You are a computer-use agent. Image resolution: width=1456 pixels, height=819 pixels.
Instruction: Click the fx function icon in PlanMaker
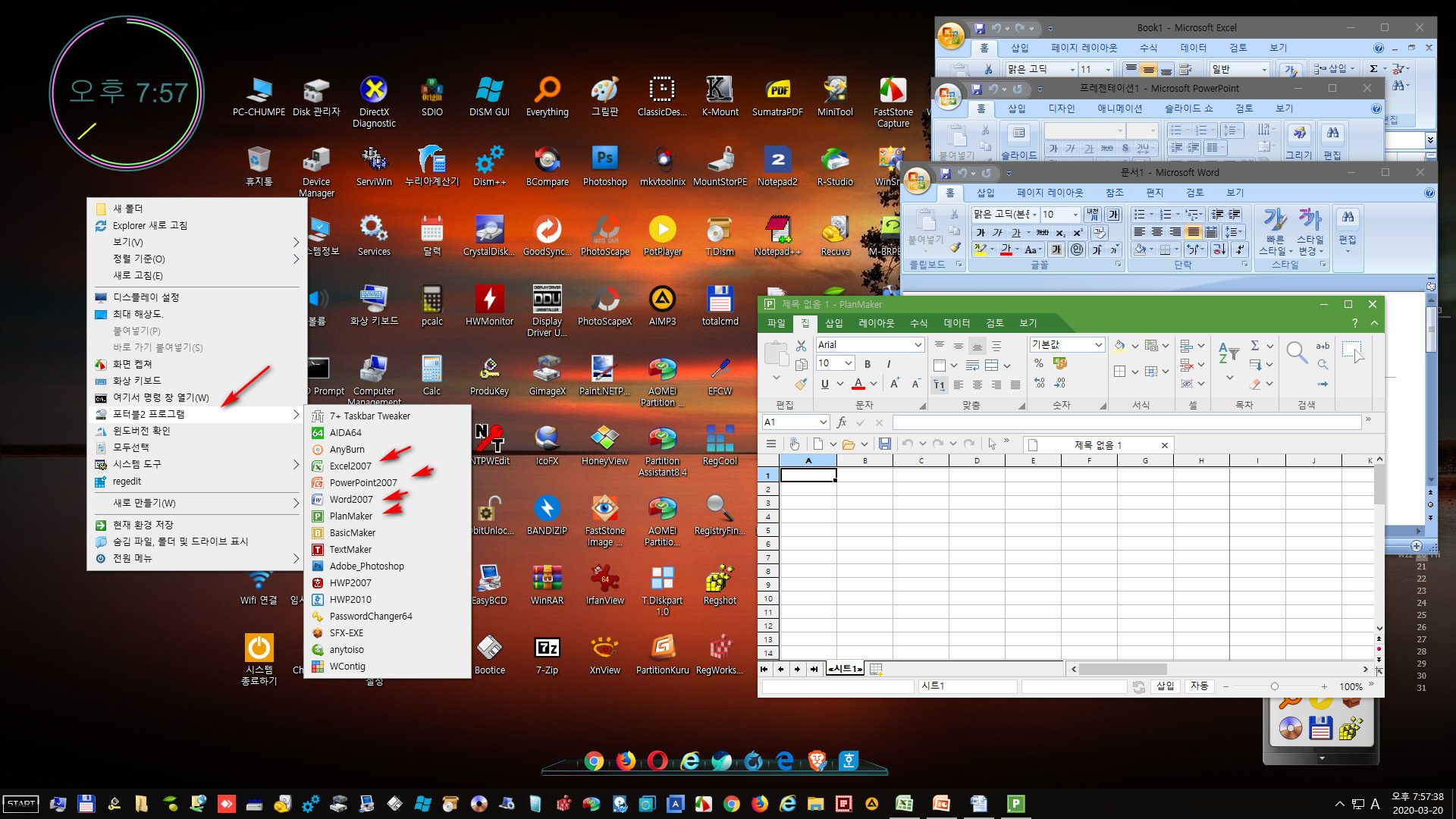coord(842,422)
